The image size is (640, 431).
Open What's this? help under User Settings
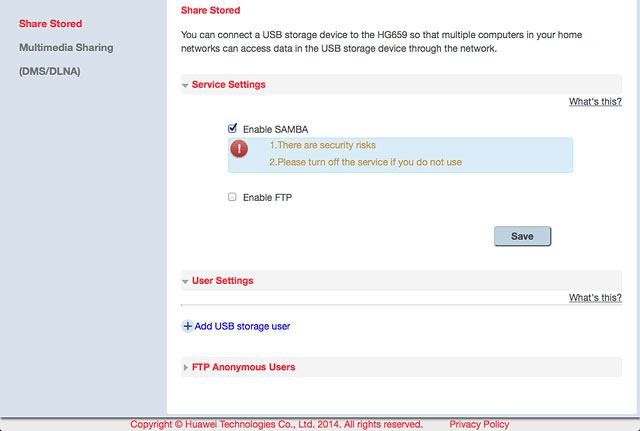click(x=595, y=298)
